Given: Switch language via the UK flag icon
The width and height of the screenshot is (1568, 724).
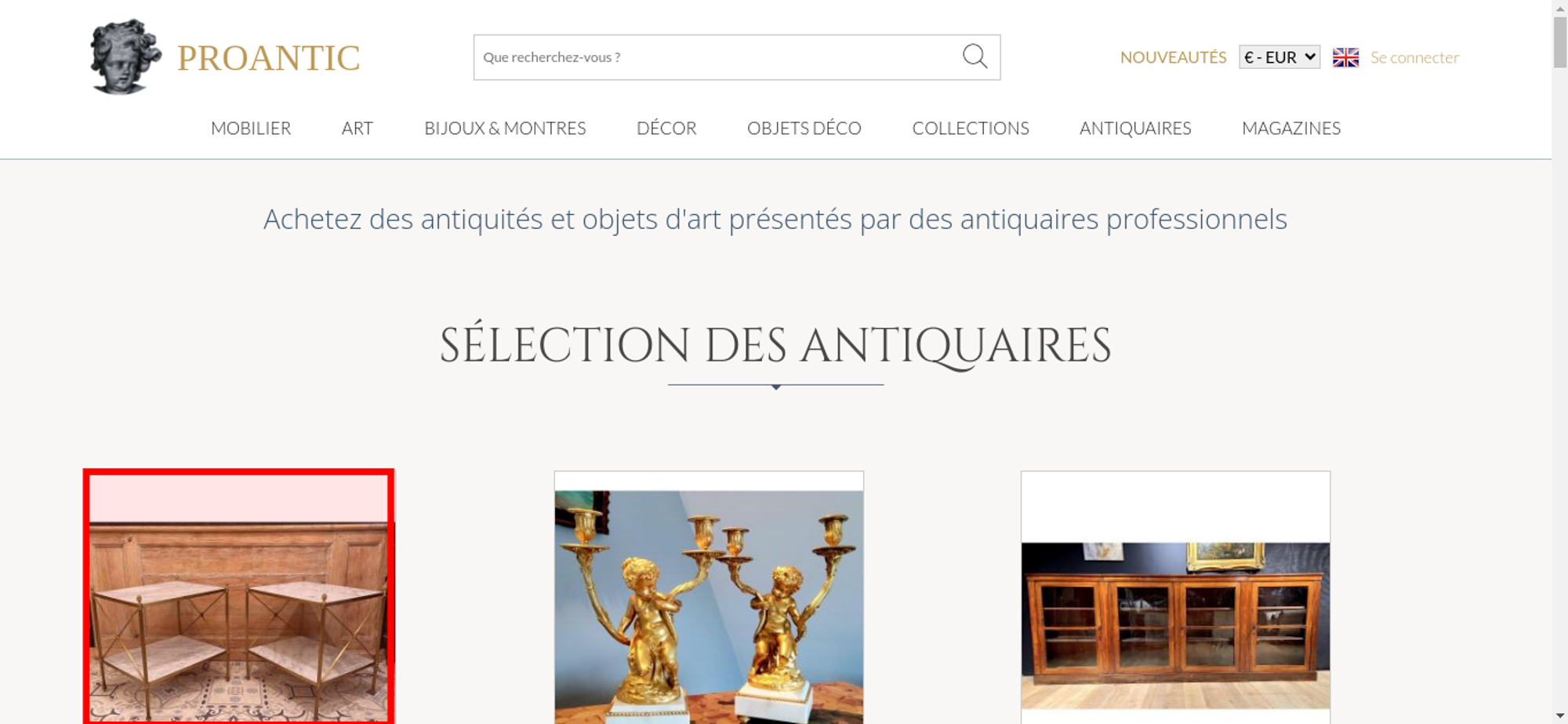Looking at the screenshot, I should (x=1345, y=57).
